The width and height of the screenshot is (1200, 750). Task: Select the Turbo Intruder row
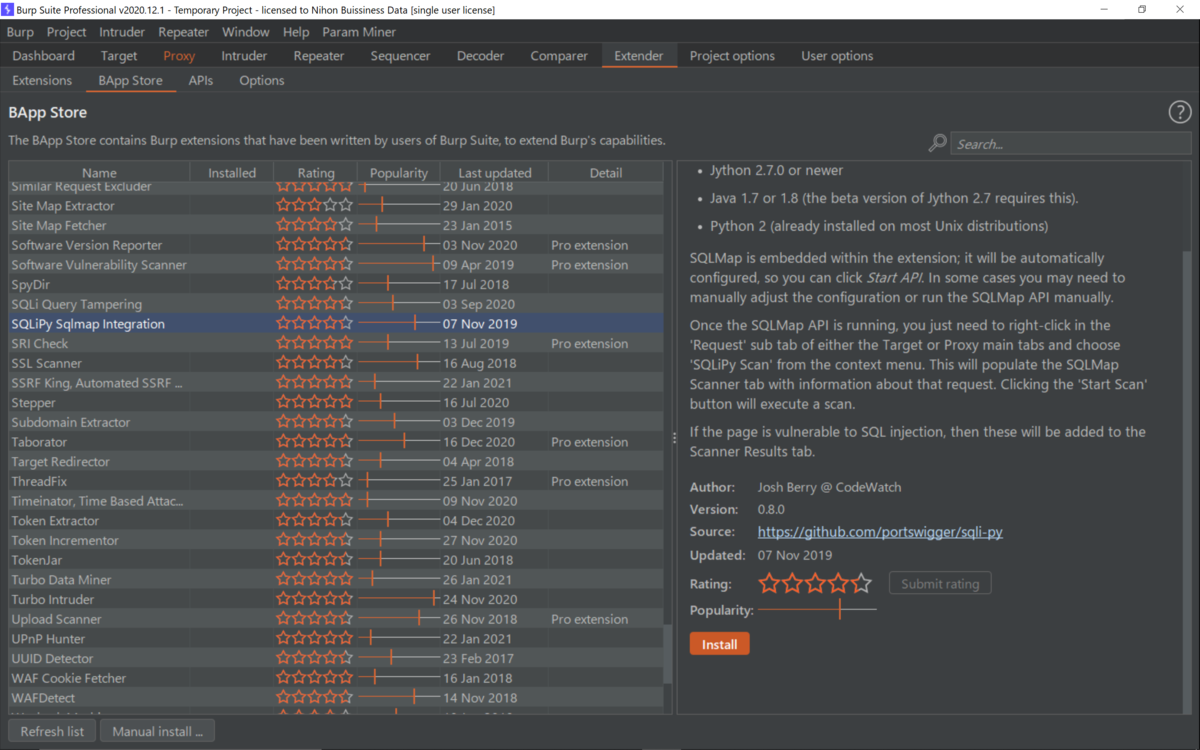coord(336,599)
